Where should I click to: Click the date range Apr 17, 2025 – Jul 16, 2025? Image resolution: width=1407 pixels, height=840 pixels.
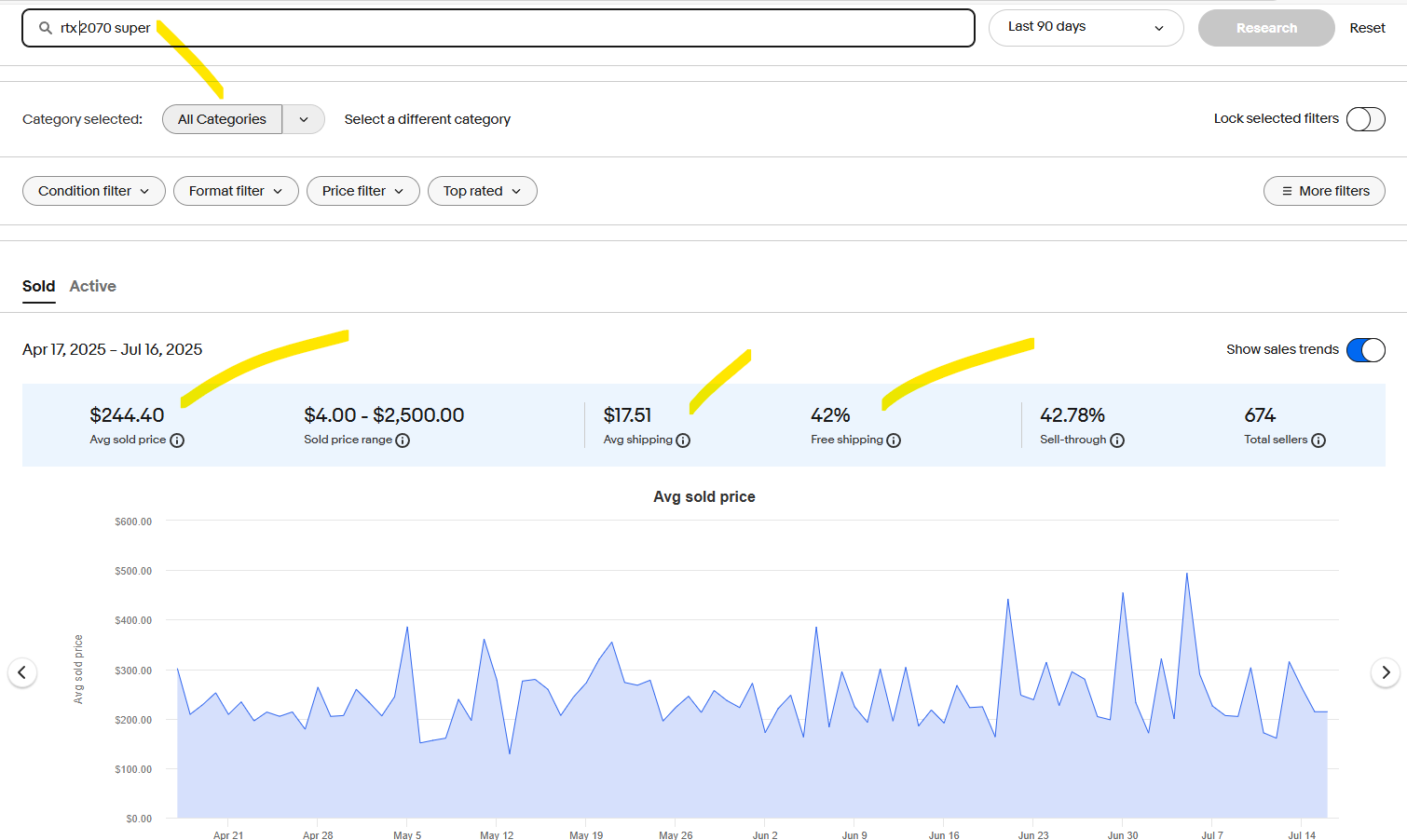click(113, 349)
